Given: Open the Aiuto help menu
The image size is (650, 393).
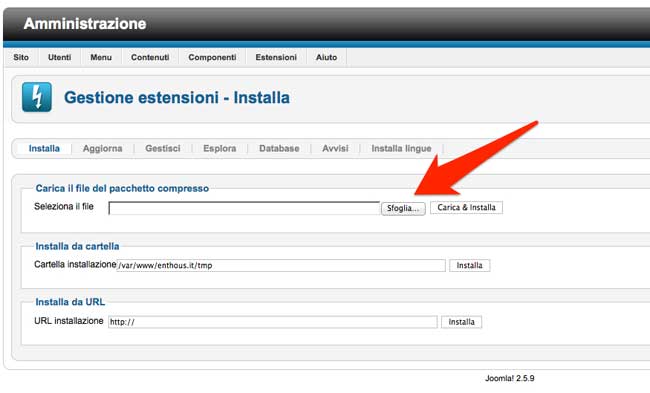Looking at the screenshot, I should 326,57.
